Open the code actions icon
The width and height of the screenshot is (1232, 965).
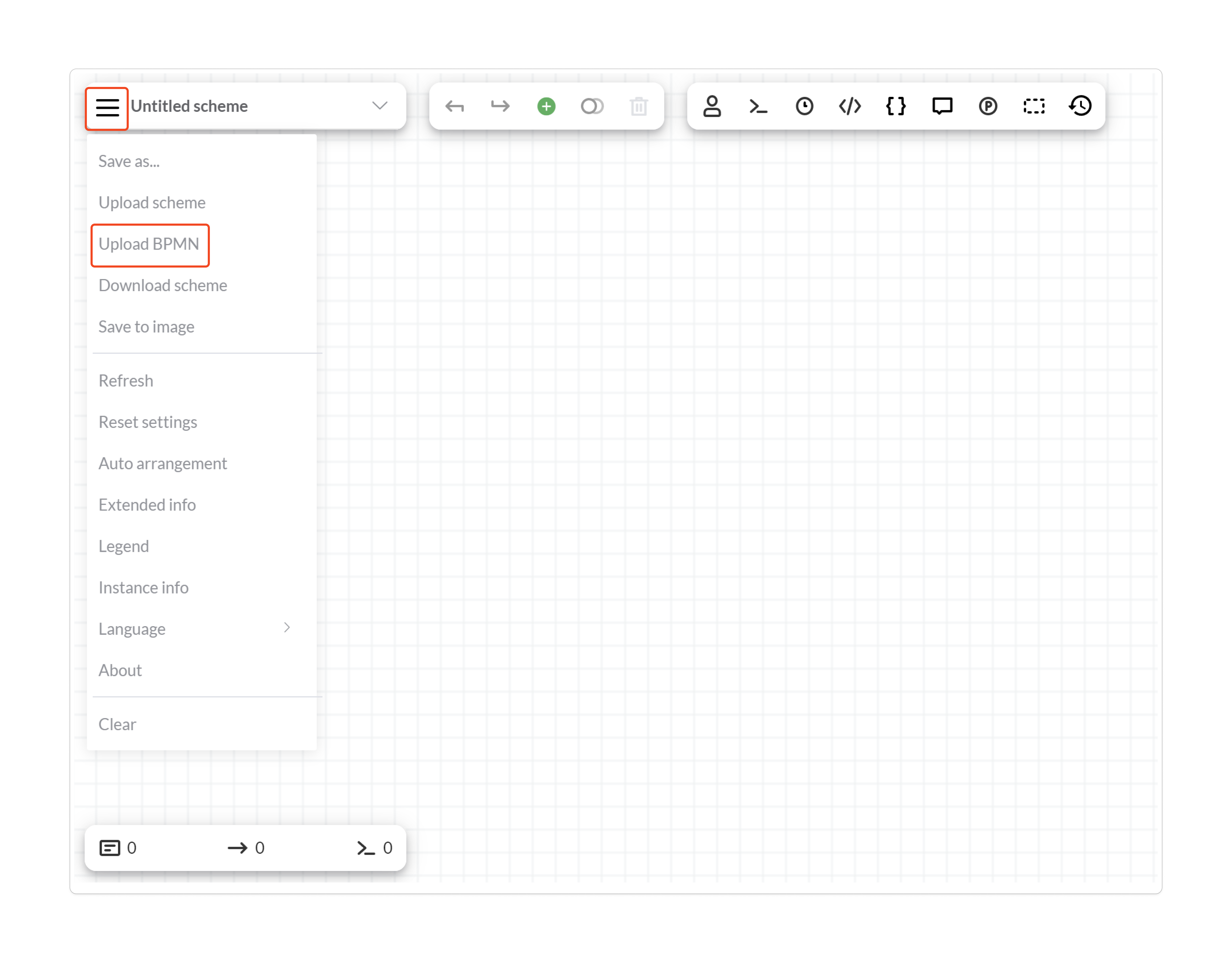point(850,106)
